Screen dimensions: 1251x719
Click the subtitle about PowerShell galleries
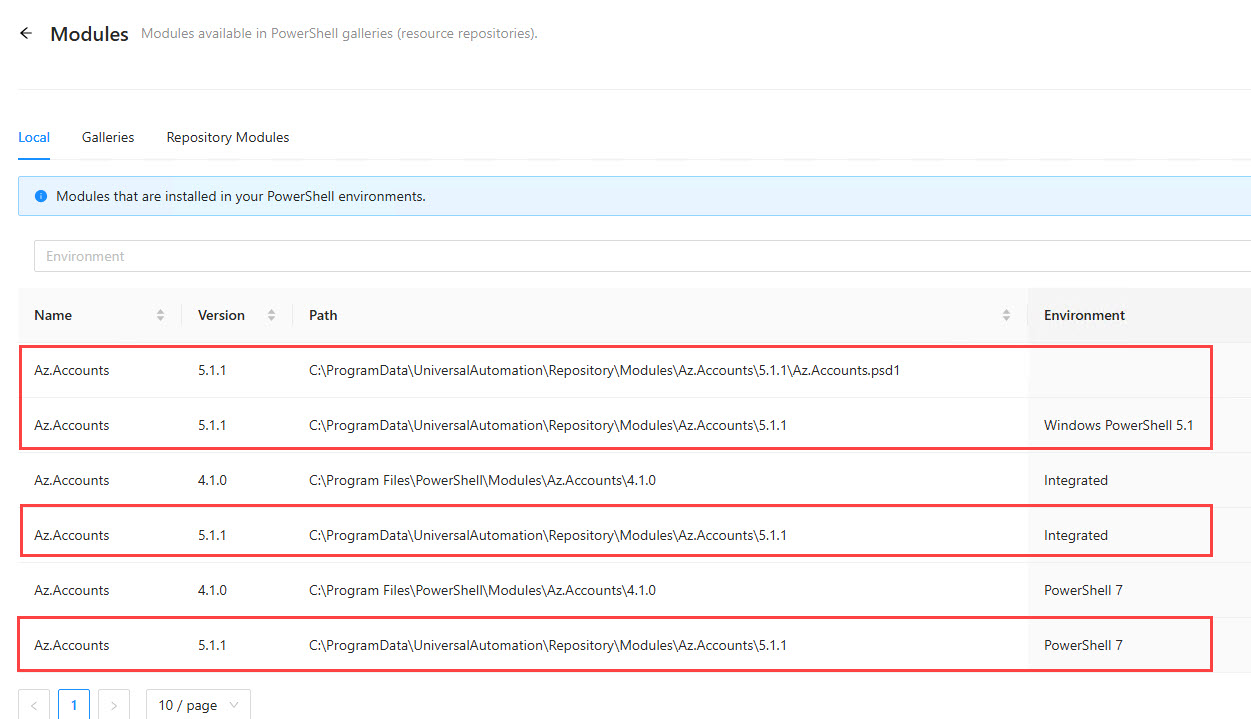pyautogui.click(x=339, y=33)
